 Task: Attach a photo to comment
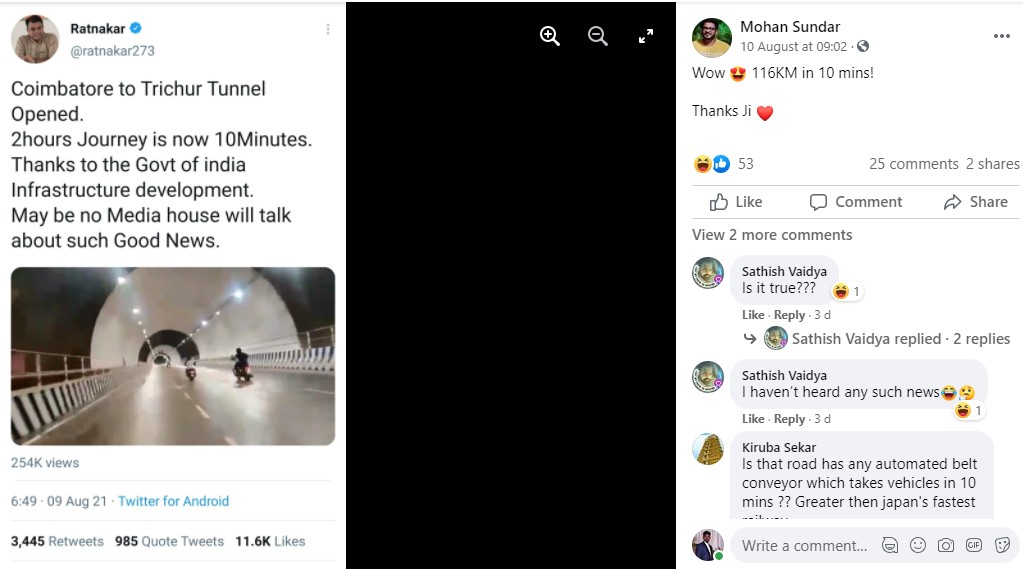click(x=945, y=545)
